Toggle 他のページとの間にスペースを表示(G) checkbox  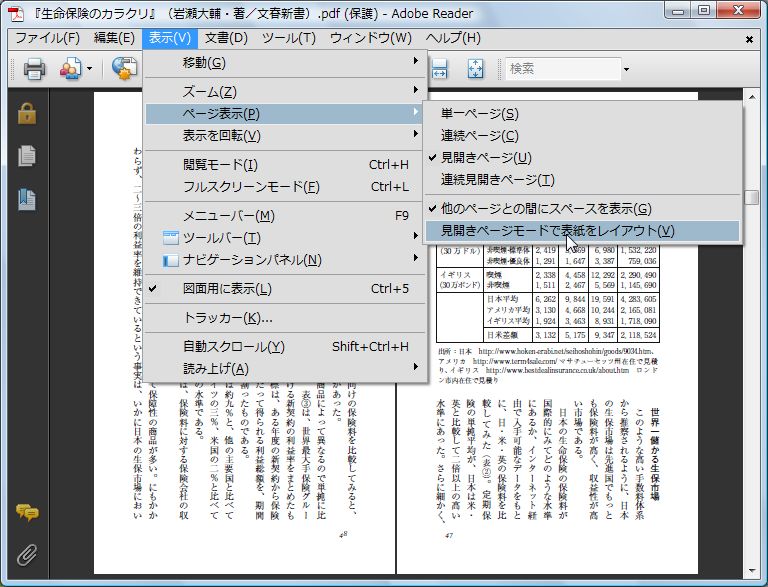582,209
